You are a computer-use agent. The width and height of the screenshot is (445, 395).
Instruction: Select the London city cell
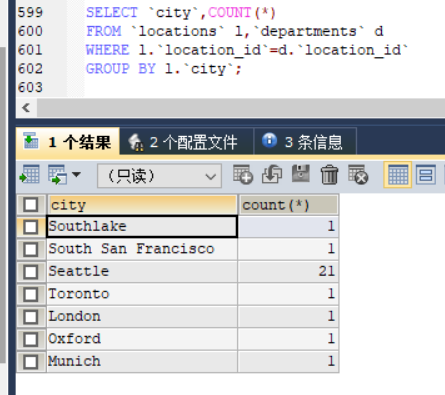pos(142,316)
